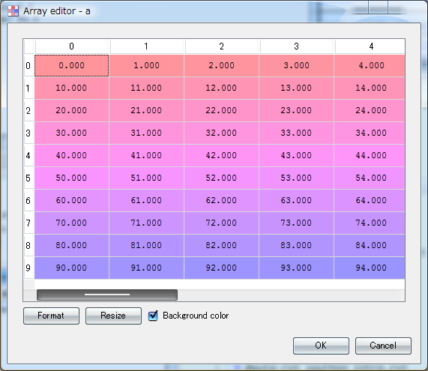The height and width of the screenshot is (371, 428).
Task: Select the cell containing 60.000
Action: pyautogui.click(x=72, y=201)
